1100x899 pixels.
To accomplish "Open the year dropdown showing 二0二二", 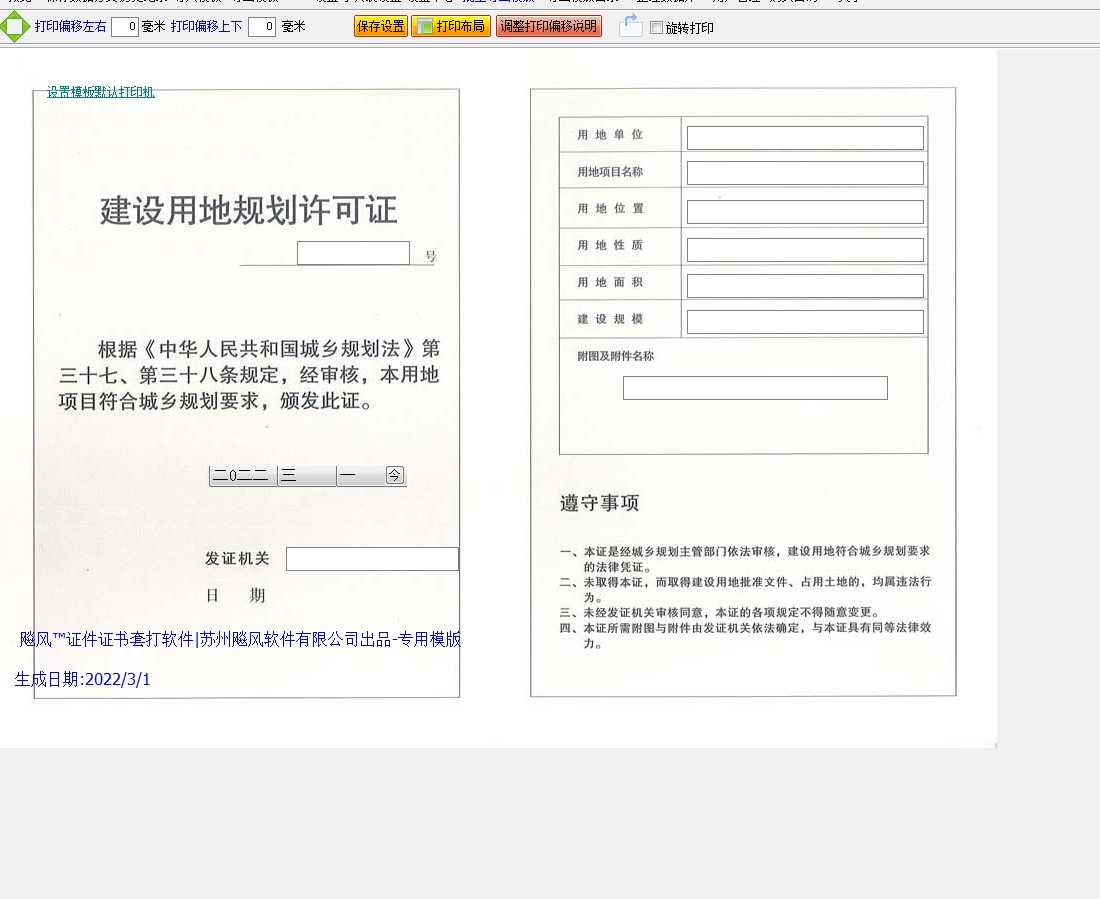I will pos(241,476).
